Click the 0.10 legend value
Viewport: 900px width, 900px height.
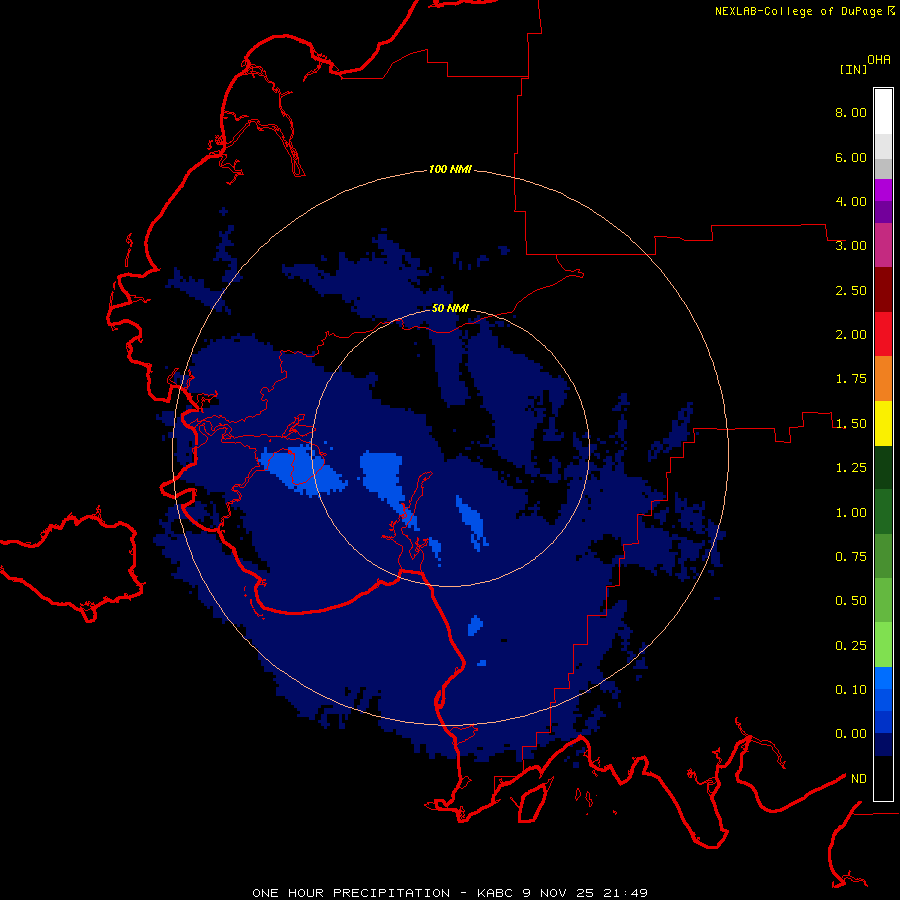851,690
